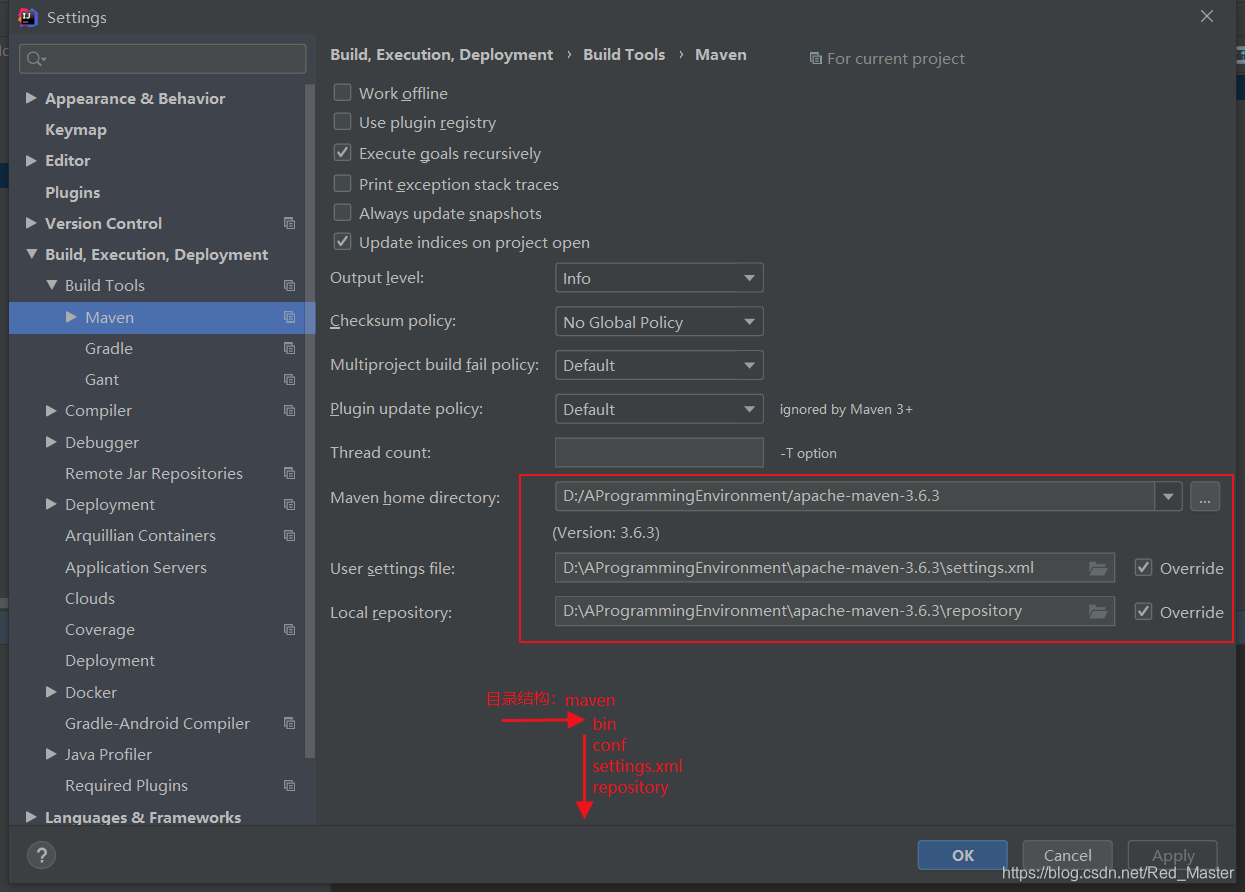The height and width of the screenshot is (892, 1245).
Task: Expand the Docker tree node
Action: [x=51, y=692]
